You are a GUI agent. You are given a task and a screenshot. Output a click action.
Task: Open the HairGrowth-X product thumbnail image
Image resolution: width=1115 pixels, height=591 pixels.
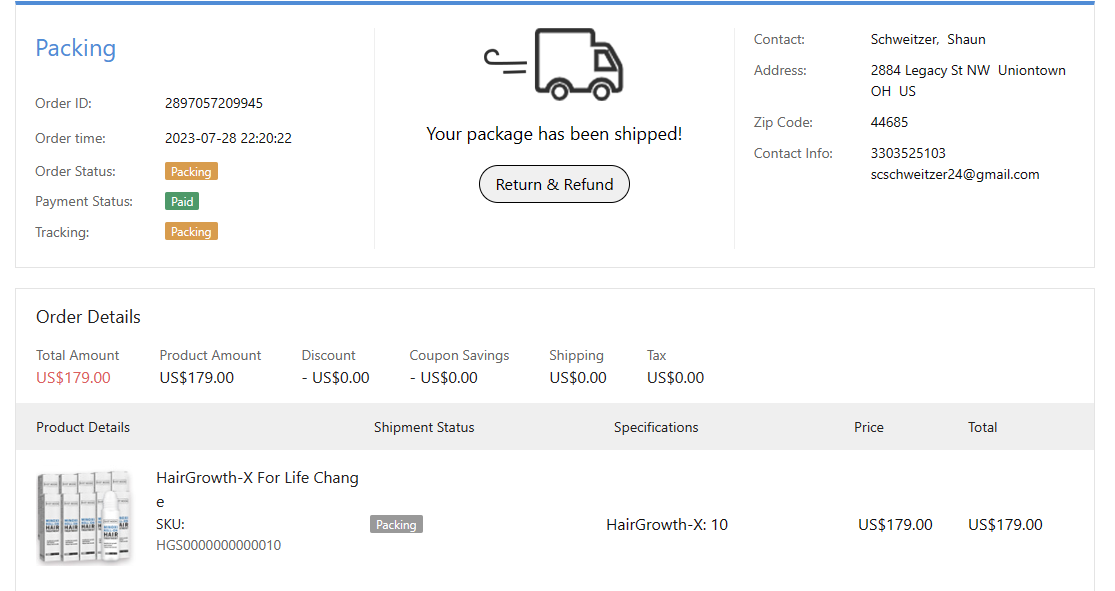[84, 517]
